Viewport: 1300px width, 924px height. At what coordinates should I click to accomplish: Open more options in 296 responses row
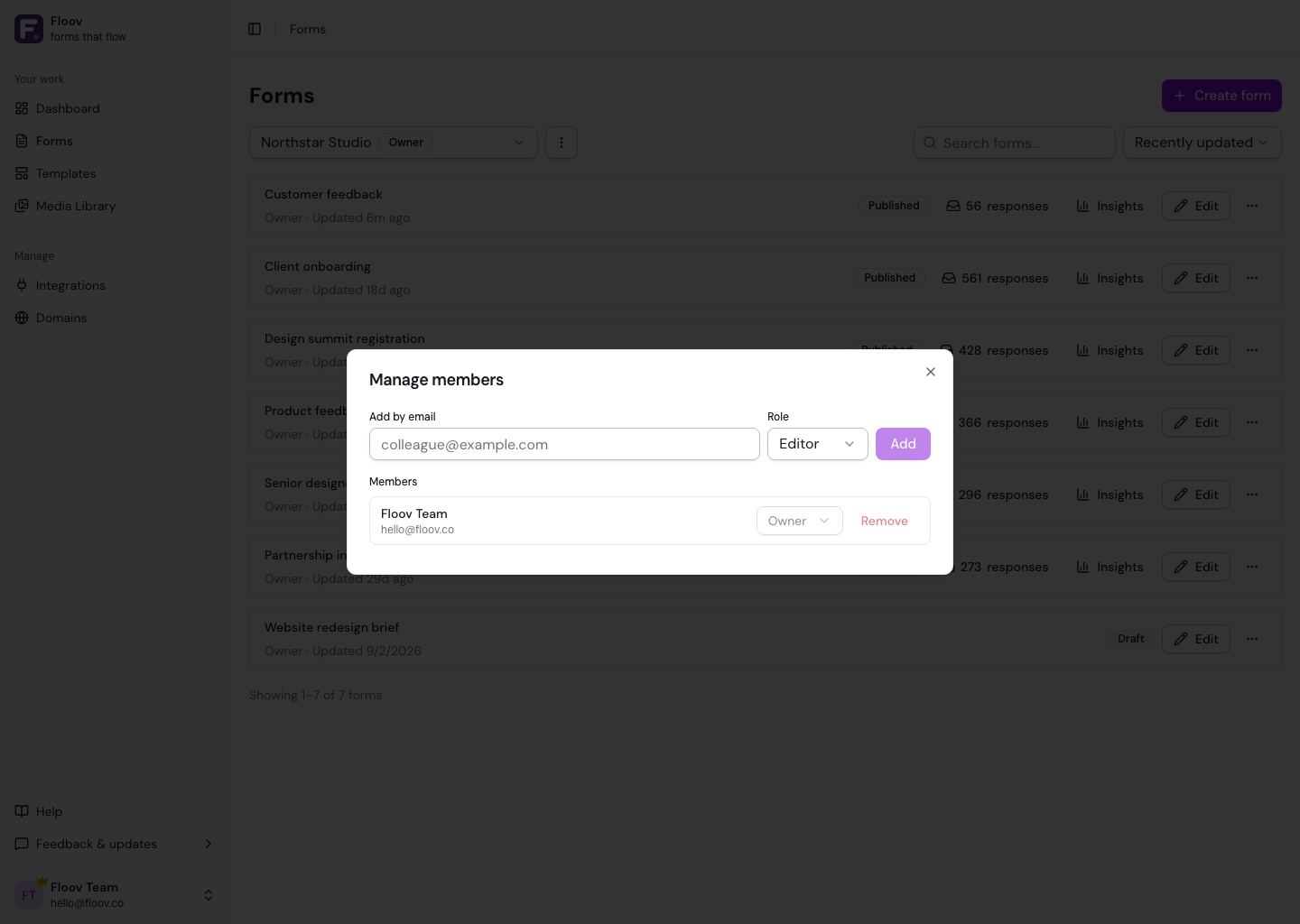(1252, 494)
